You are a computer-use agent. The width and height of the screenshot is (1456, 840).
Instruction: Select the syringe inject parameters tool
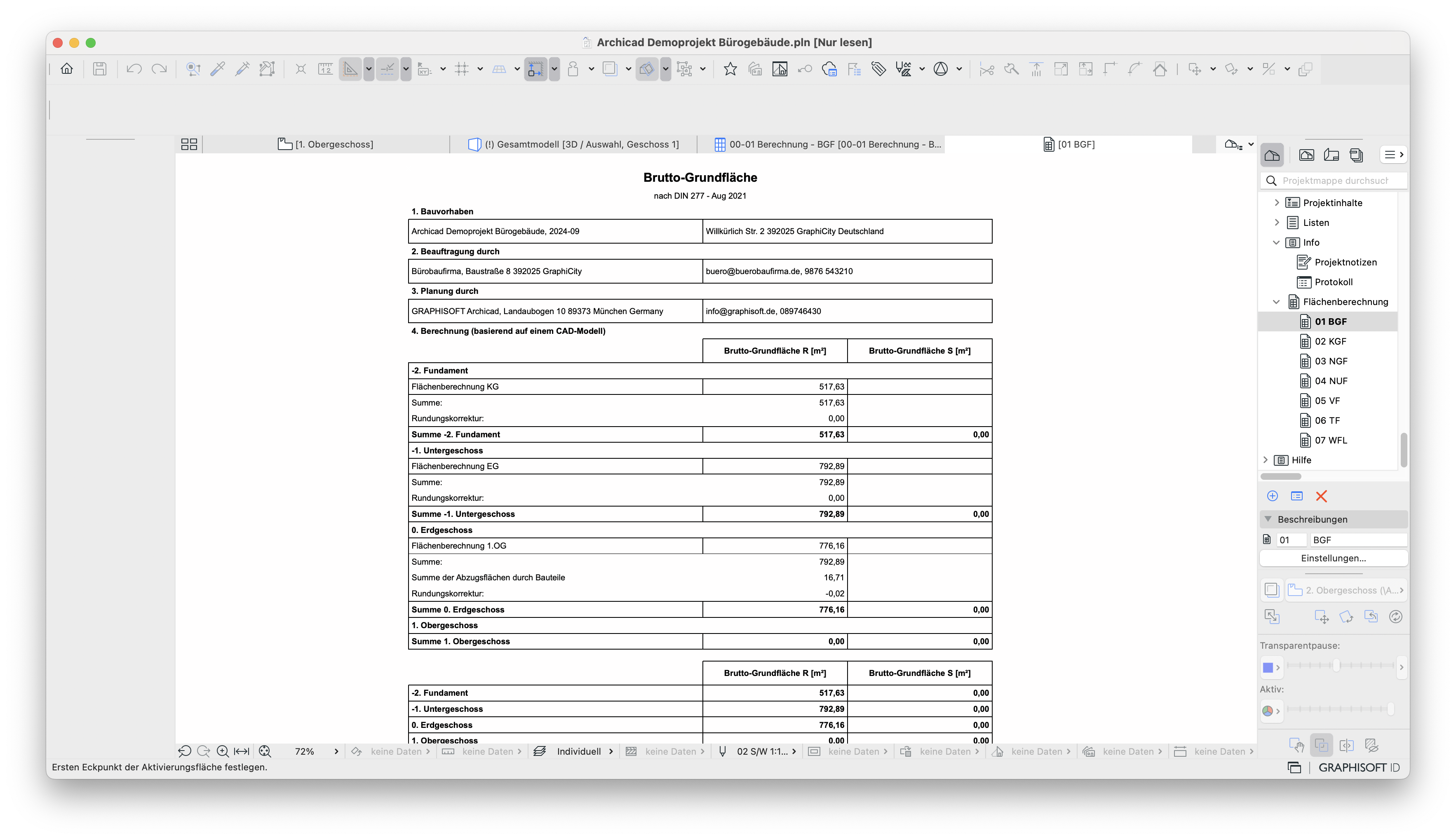pos(243,69)
